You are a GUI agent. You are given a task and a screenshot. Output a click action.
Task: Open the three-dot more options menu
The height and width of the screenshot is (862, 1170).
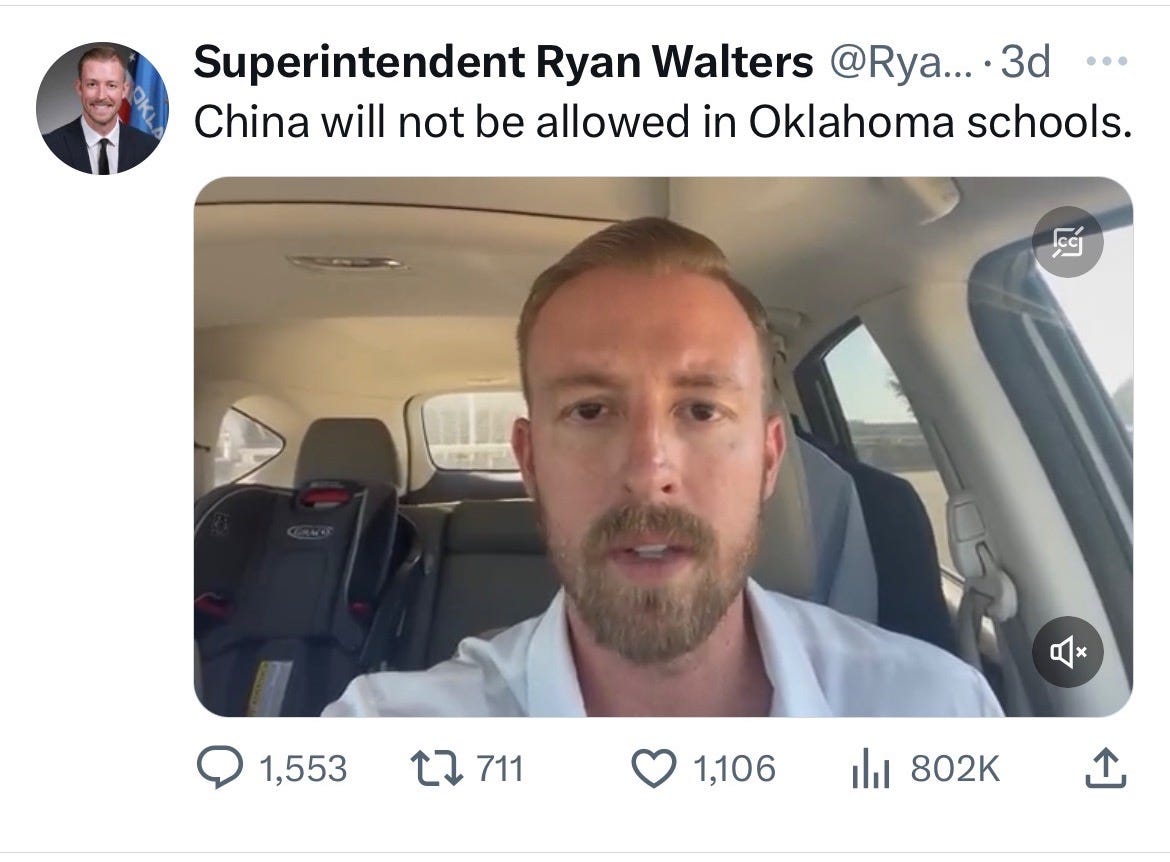tap(1107, 61)
